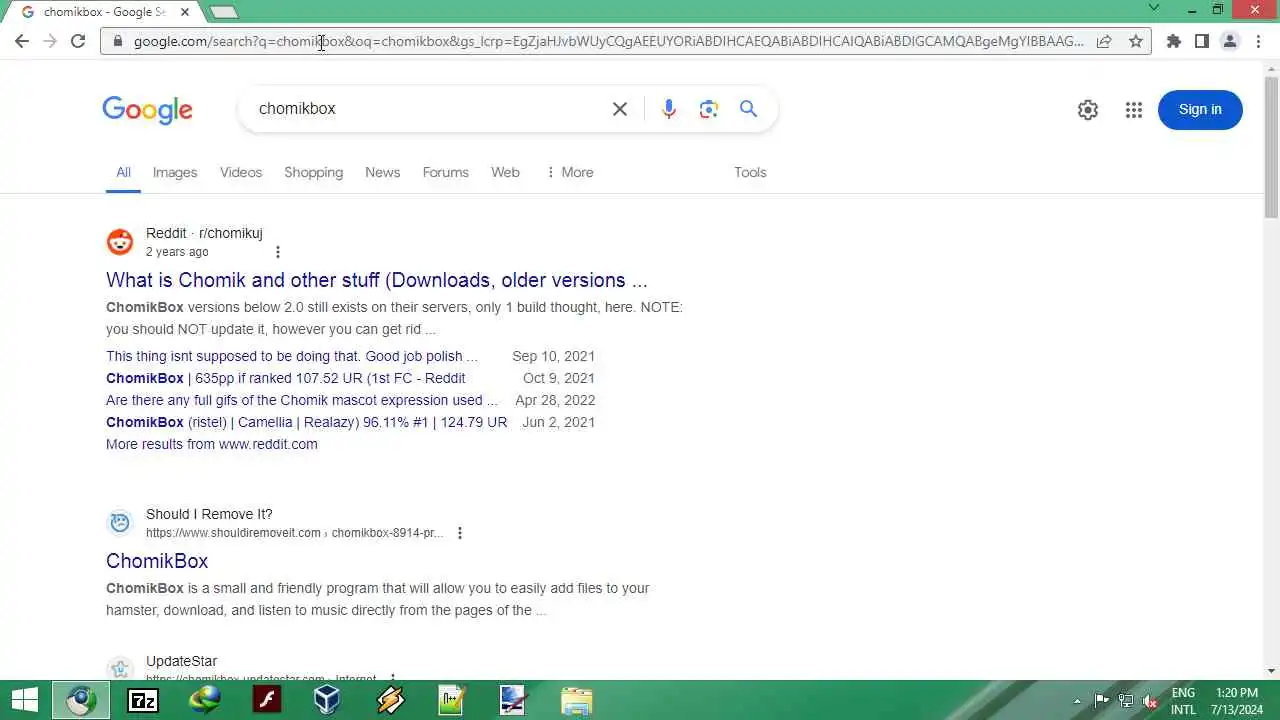Viewport: 1280px width, 720px height.
Task: Switch to the Shopping tab
Action: [313, 172]
